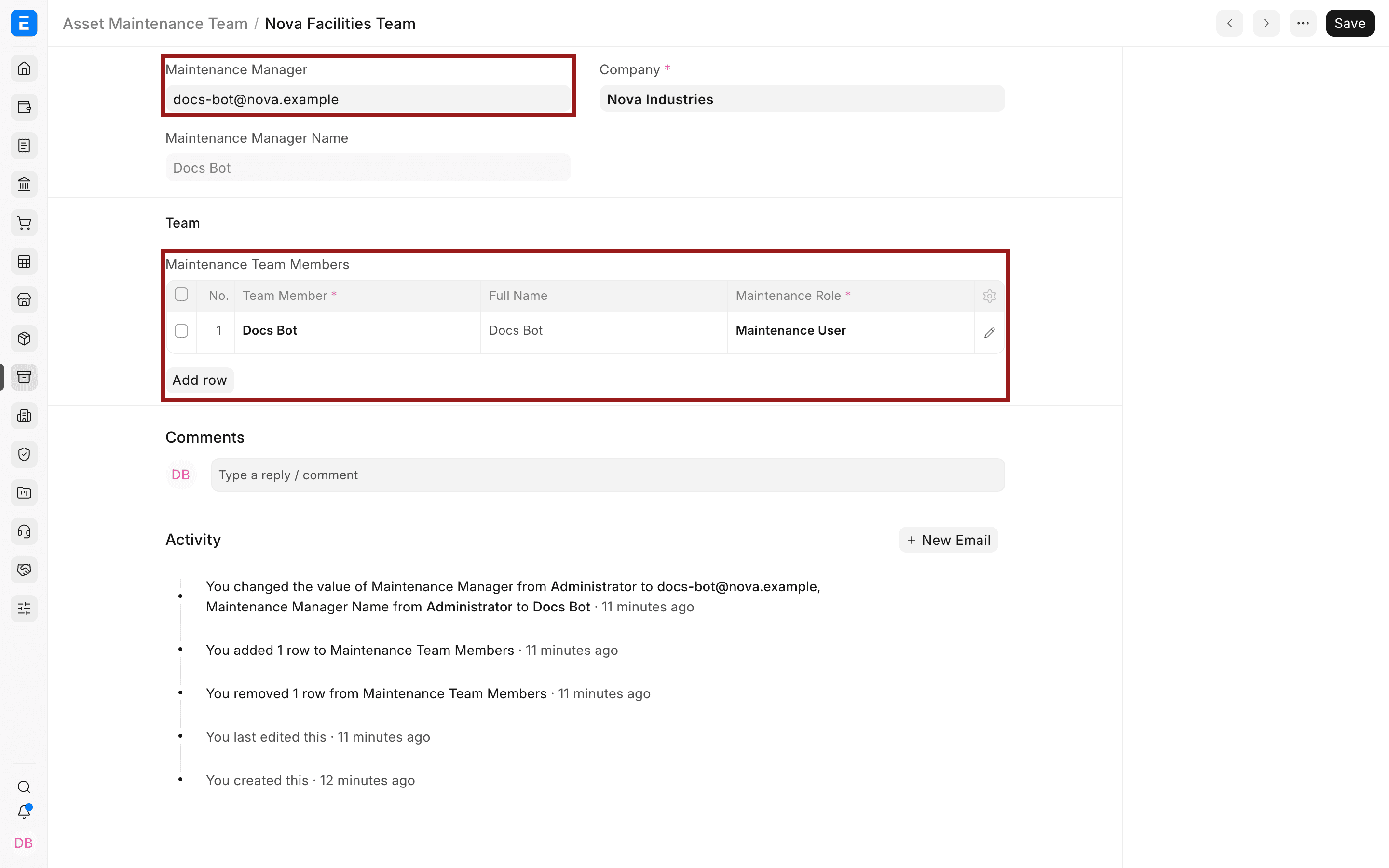
Task: Click Add row under team members
Action: click(x=200, y=380)
